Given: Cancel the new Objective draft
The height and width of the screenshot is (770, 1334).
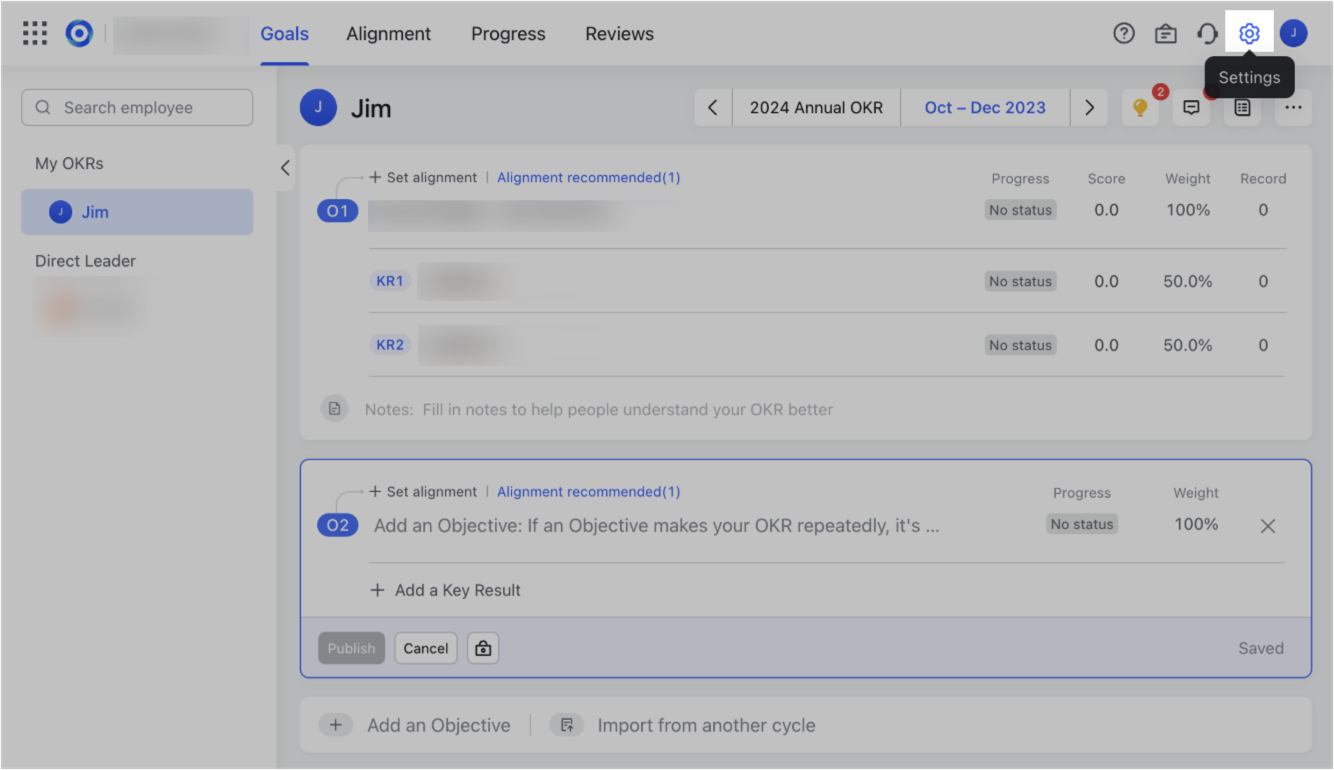Looking at the screenshot, I should point(425,648).
